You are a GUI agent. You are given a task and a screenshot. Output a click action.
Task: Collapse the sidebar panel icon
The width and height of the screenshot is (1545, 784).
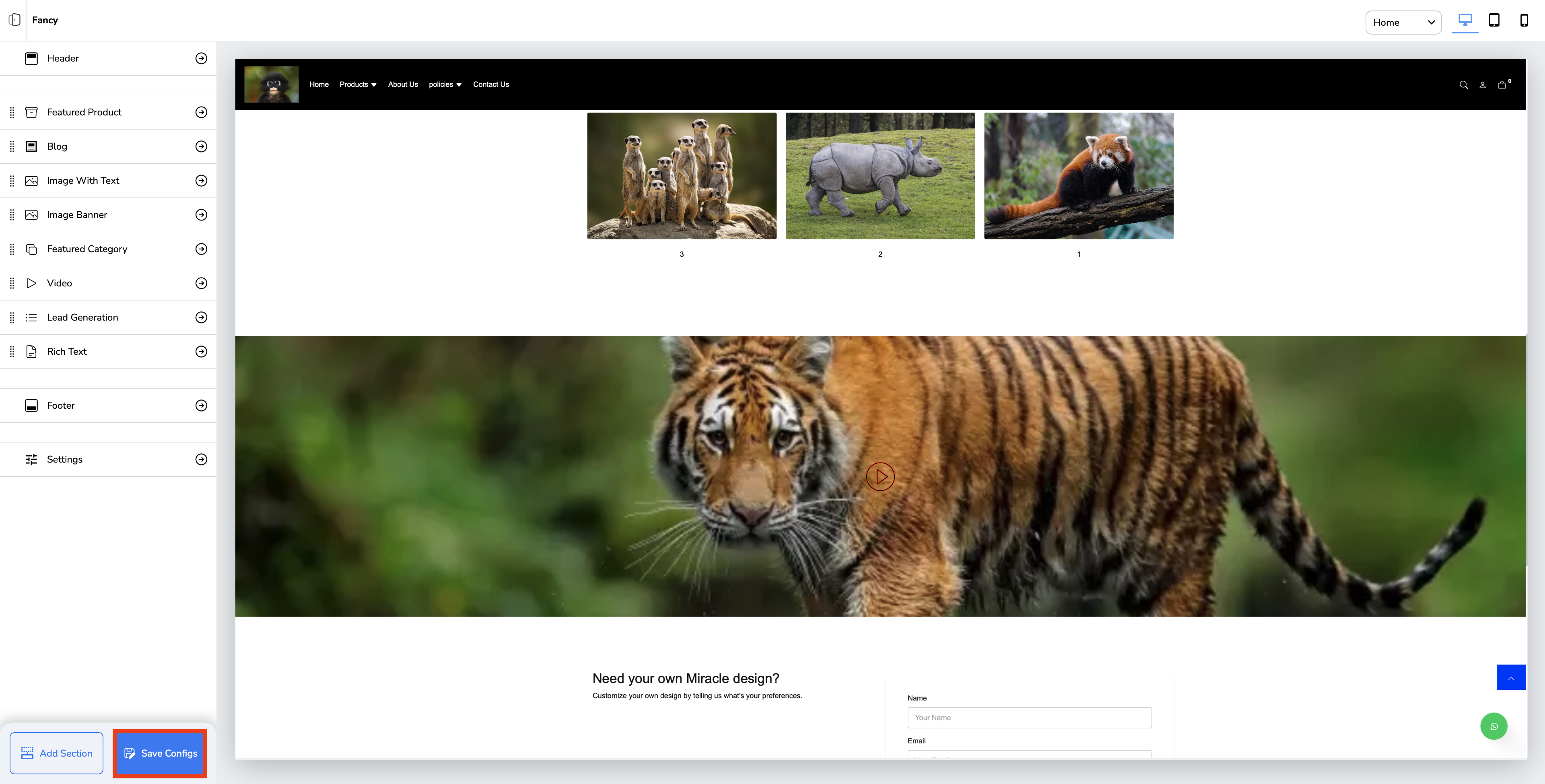[x=14, y=20]
